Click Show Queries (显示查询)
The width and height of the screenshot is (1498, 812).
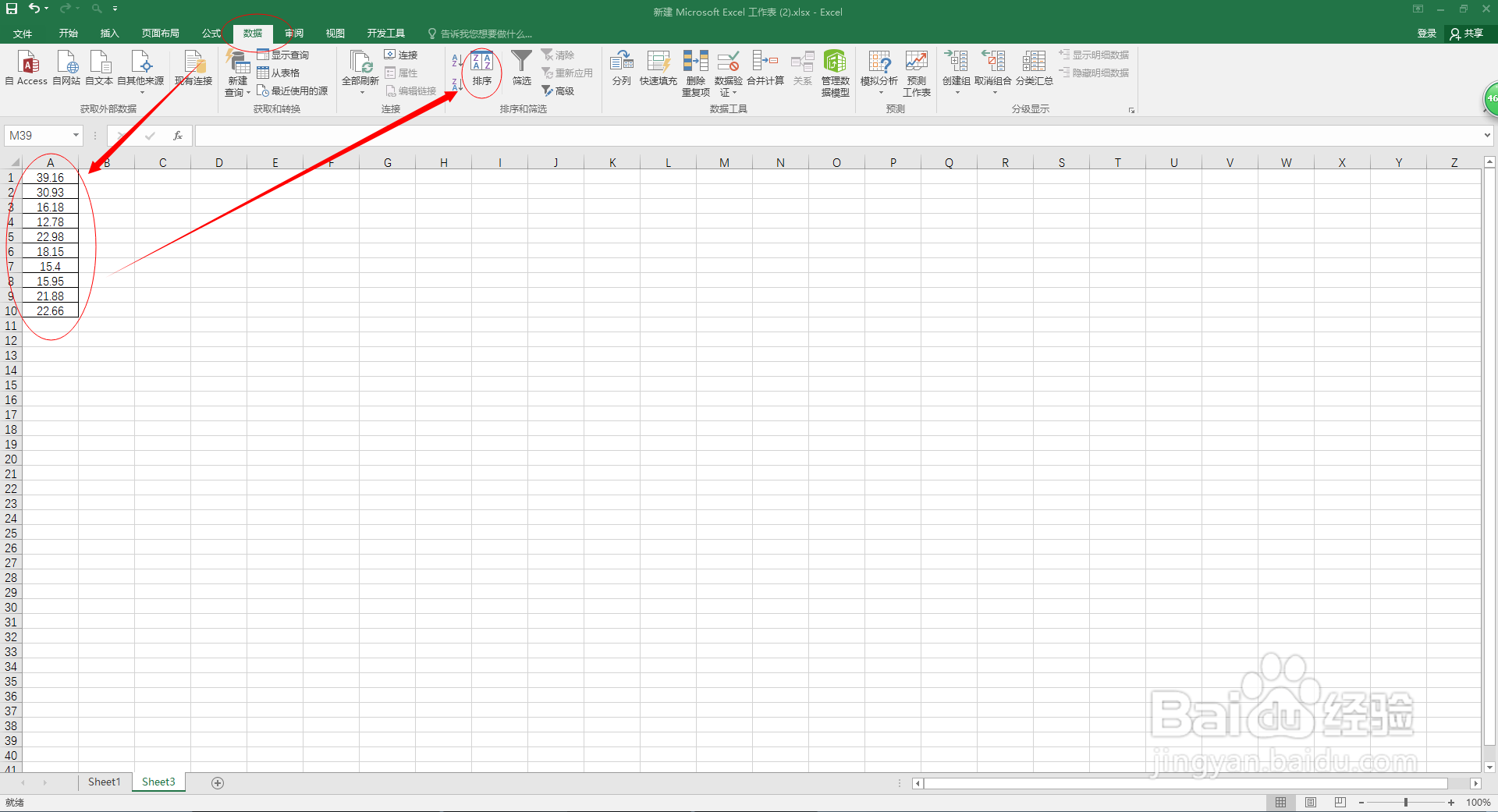point(283,55)
